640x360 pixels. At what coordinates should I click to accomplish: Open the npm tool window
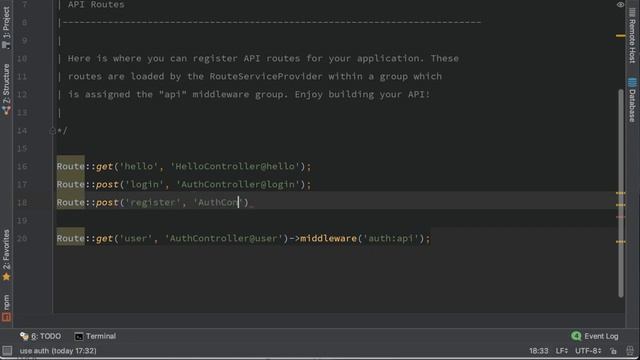point(6,308)
